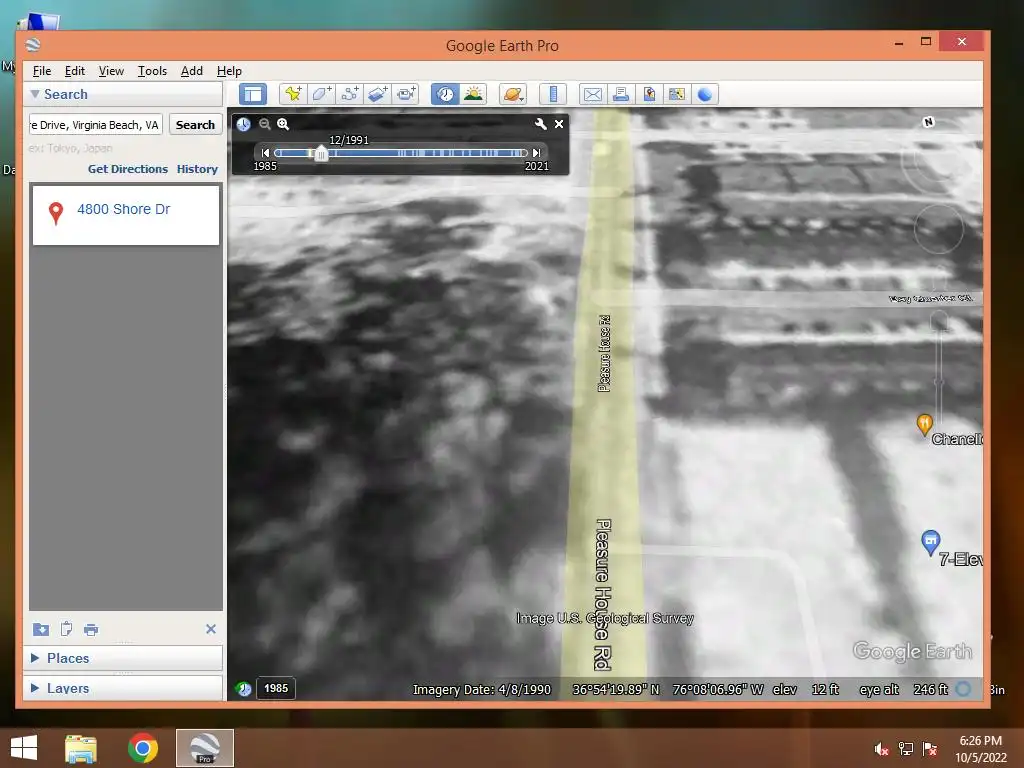This screenshot has height=768, width=1024.
Task: Click the Print icon in toolbar
Action: click(x=620, y=94)
